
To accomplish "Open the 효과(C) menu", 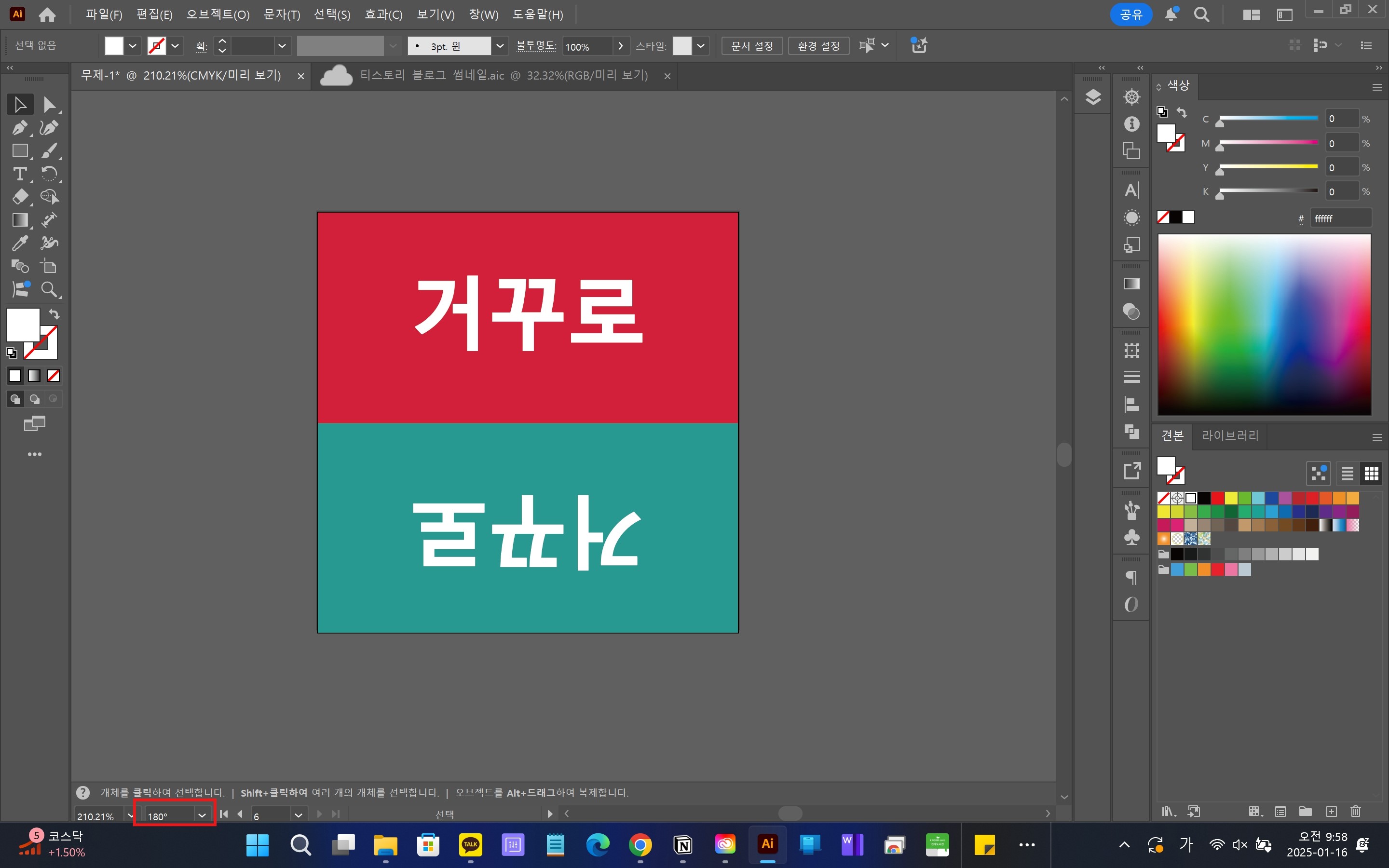I will pos(383,14).
